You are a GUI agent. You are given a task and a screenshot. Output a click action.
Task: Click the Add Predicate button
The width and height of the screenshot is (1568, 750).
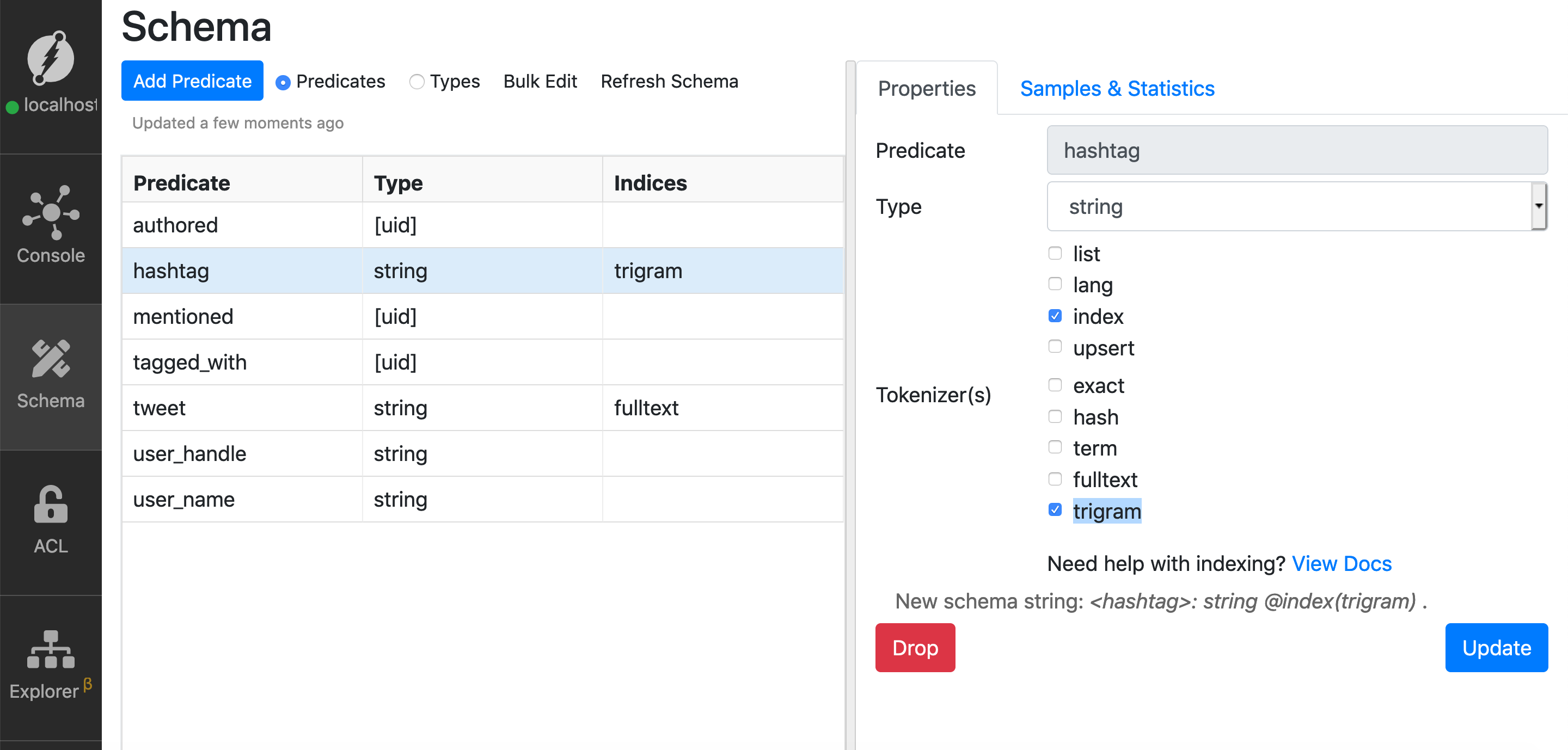(192, 81)
